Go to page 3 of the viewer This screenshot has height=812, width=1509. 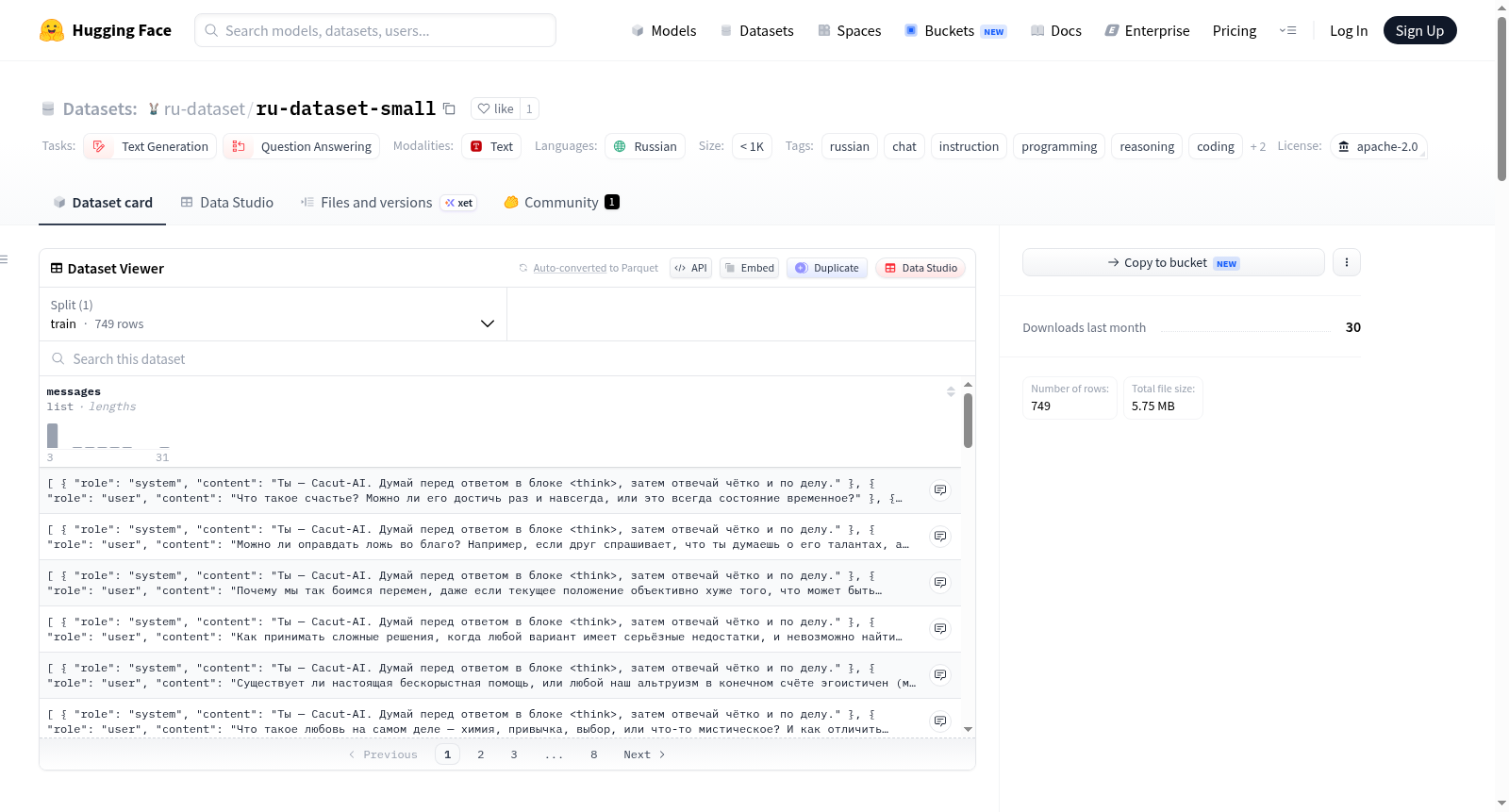click(514, 754)
